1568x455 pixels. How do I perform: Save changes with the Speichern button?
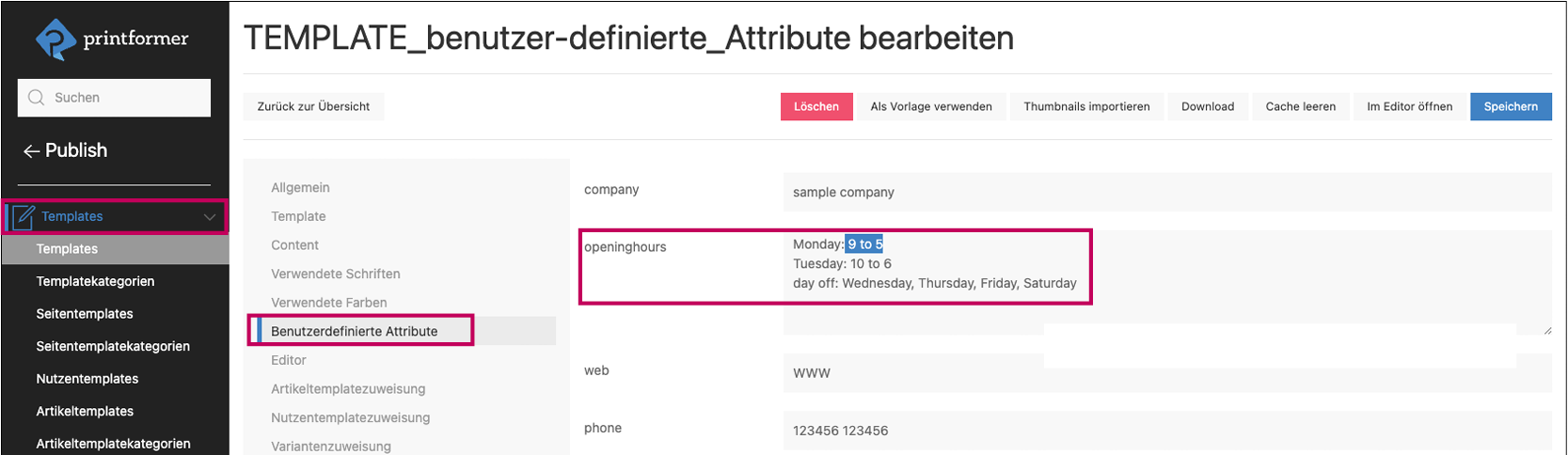click(x=1510, y=106)
